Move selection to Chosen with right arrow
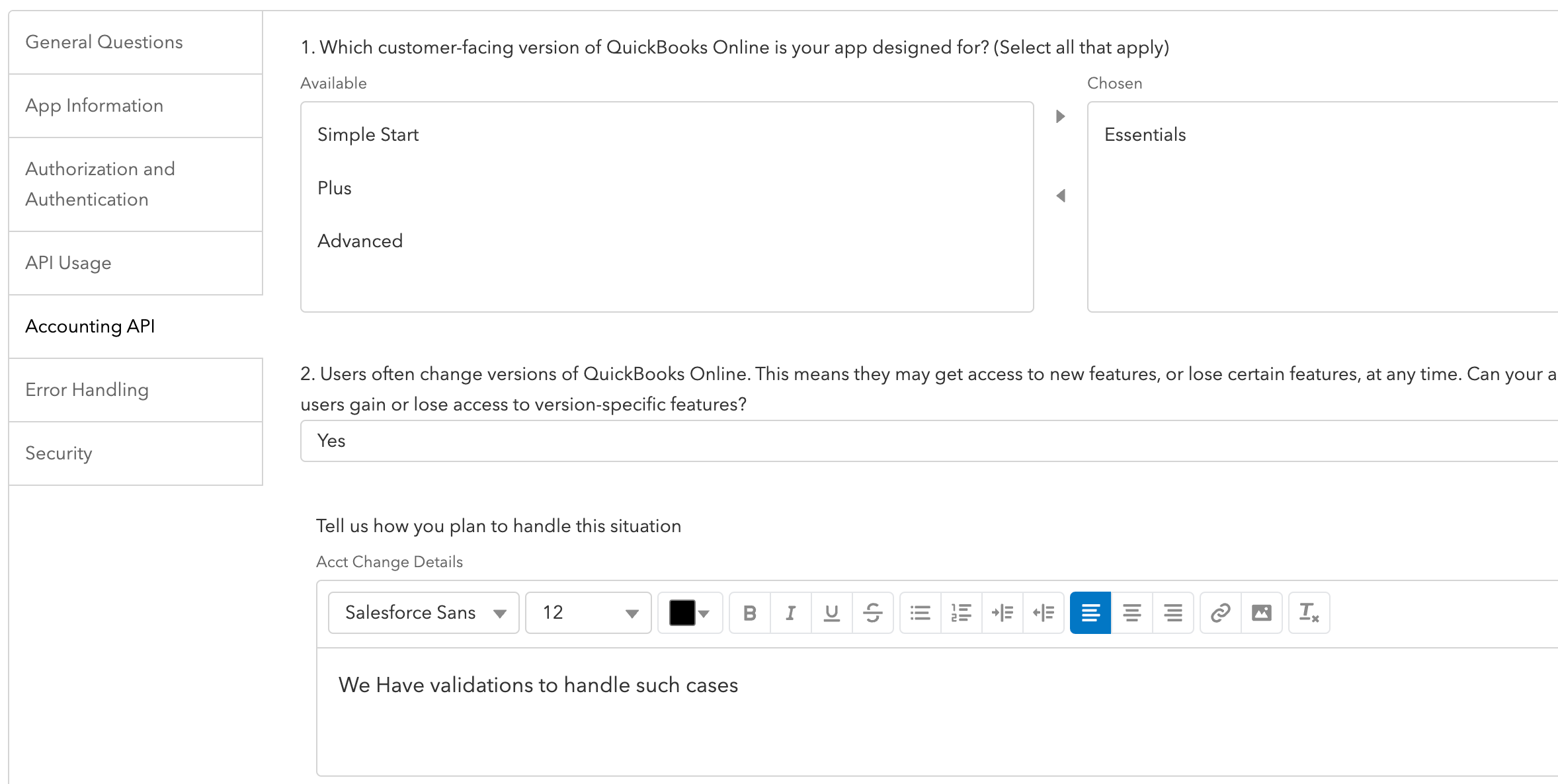Image resolution: width=1558 pixels, height=784 pixels. [x=1061, y=116]
